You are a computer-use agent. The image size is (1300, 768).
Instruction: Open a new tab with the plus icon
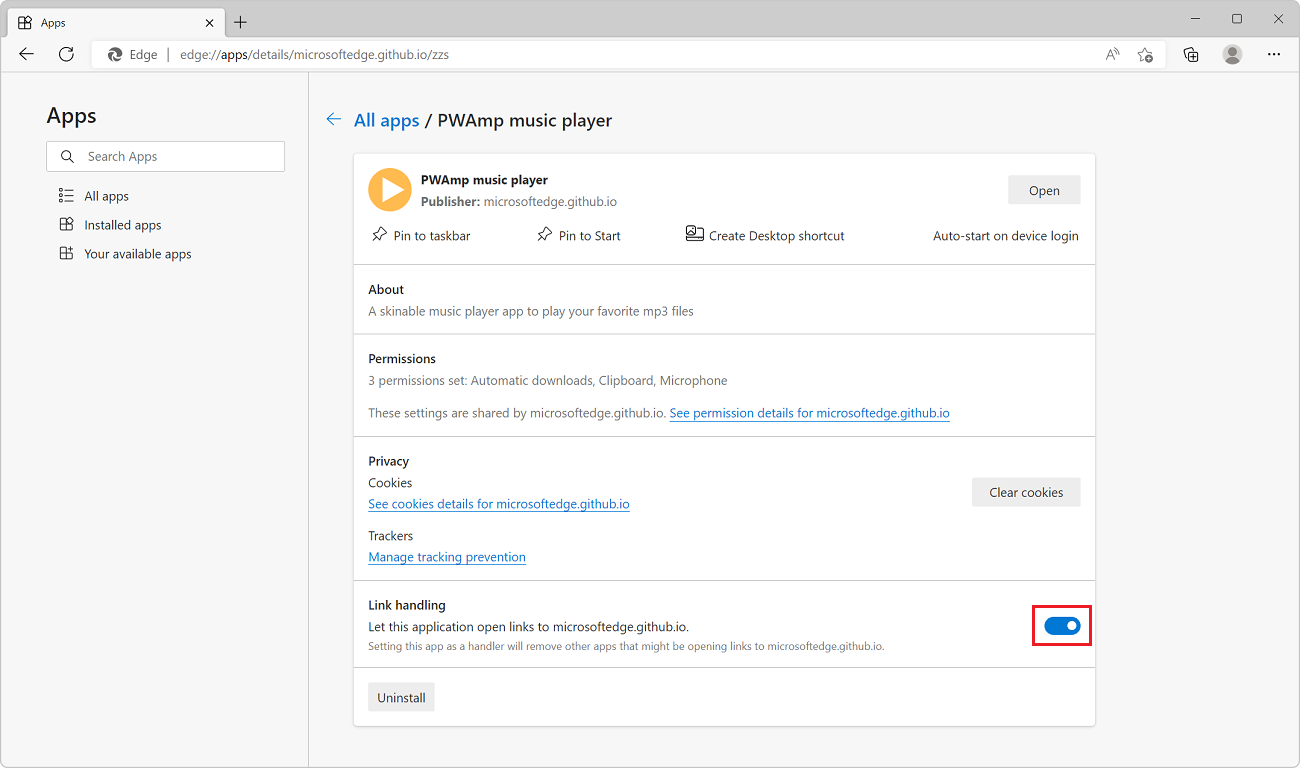coord(240,22)
